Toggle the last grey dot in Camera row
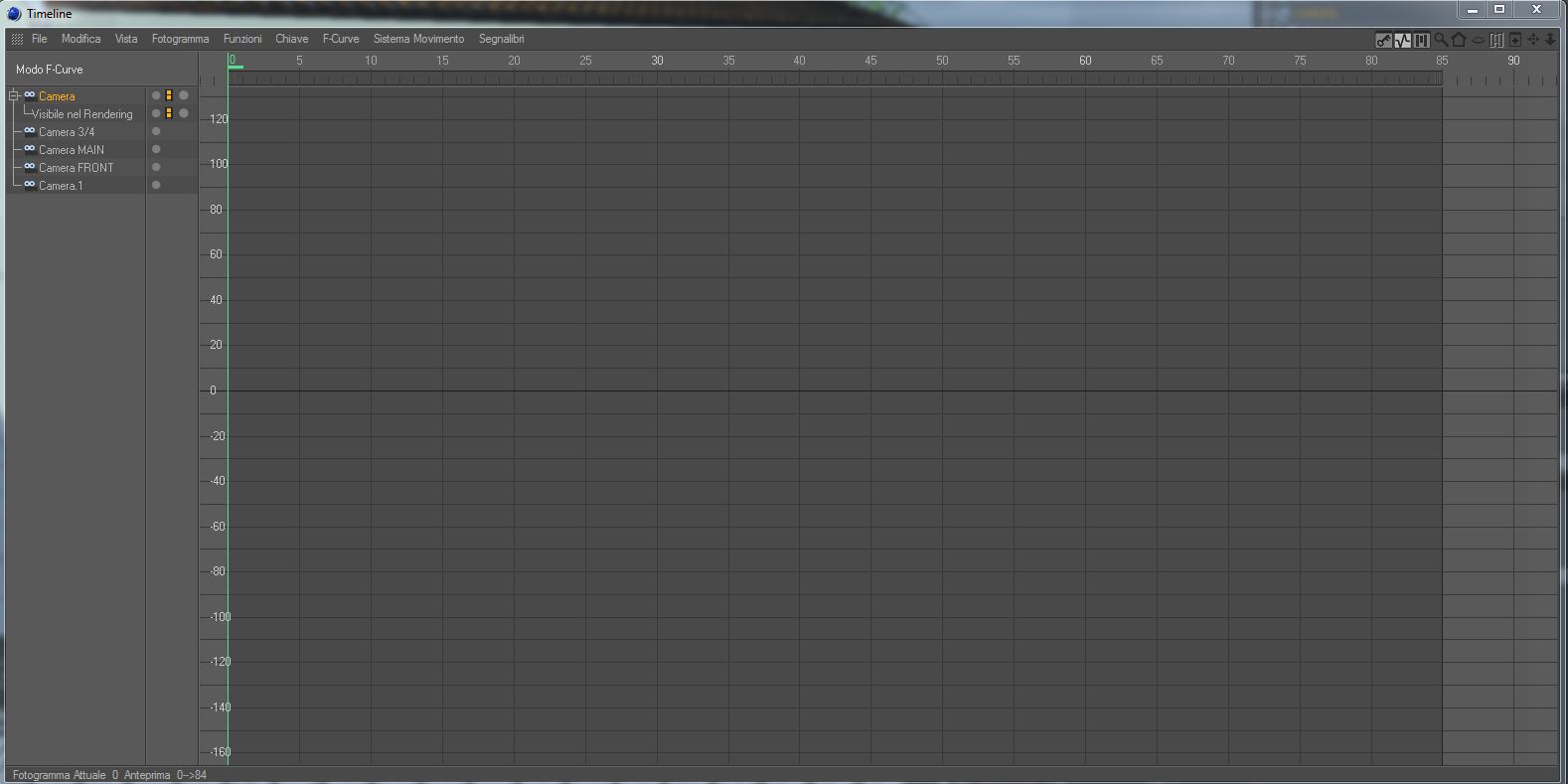 point(184,95)
